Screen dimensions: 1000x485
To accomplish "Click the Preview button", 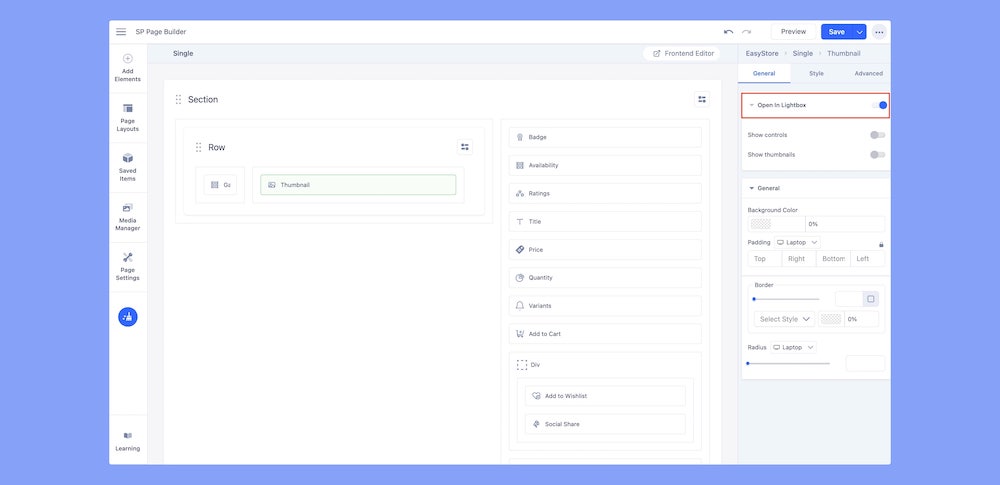I will coord(793,32).
